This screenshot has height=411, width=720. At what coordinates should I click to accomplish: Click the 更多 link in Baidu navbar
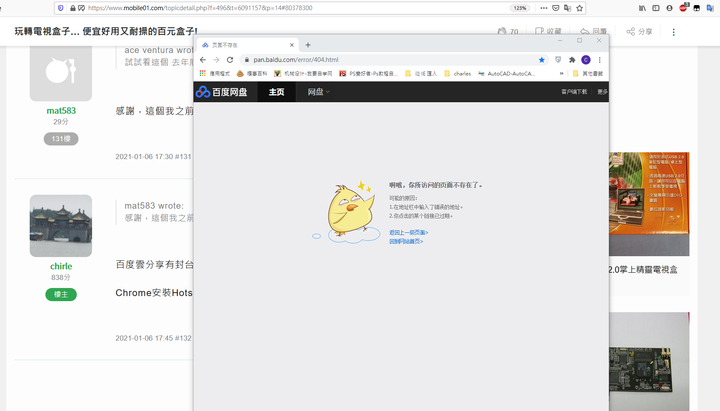click(x=602, y=92)
